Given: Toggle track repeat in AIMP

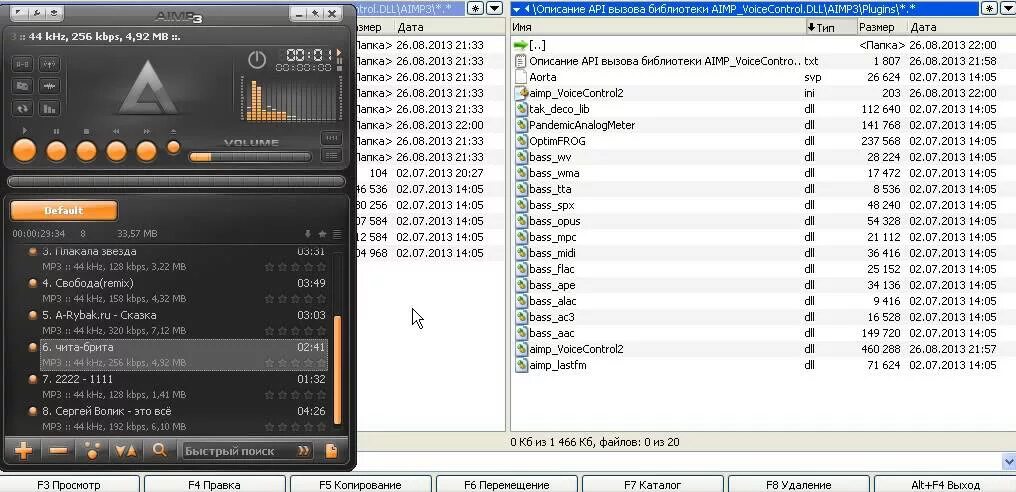Looking at the screenshot, I should (23, 108).
